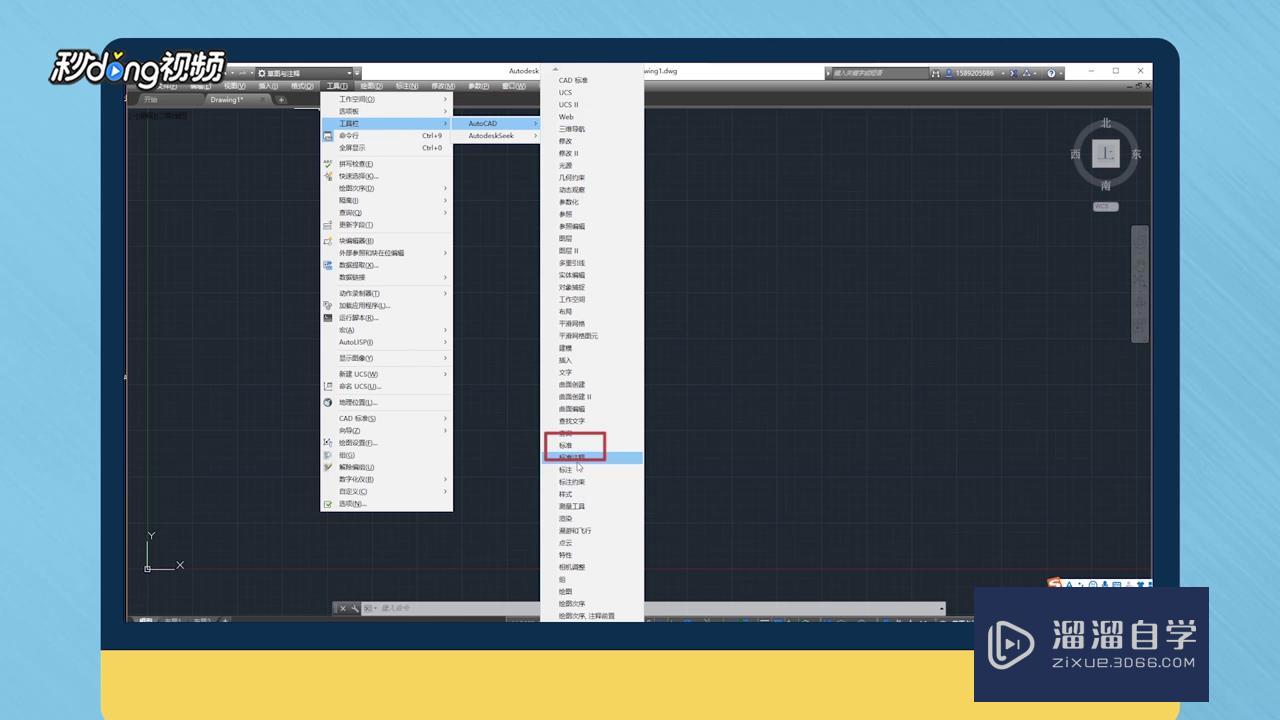Image resolution: width=1280 pixels, height=720 pixels.
Task: Click the block editor (块编辑器) icon
Action: (328, 241)
